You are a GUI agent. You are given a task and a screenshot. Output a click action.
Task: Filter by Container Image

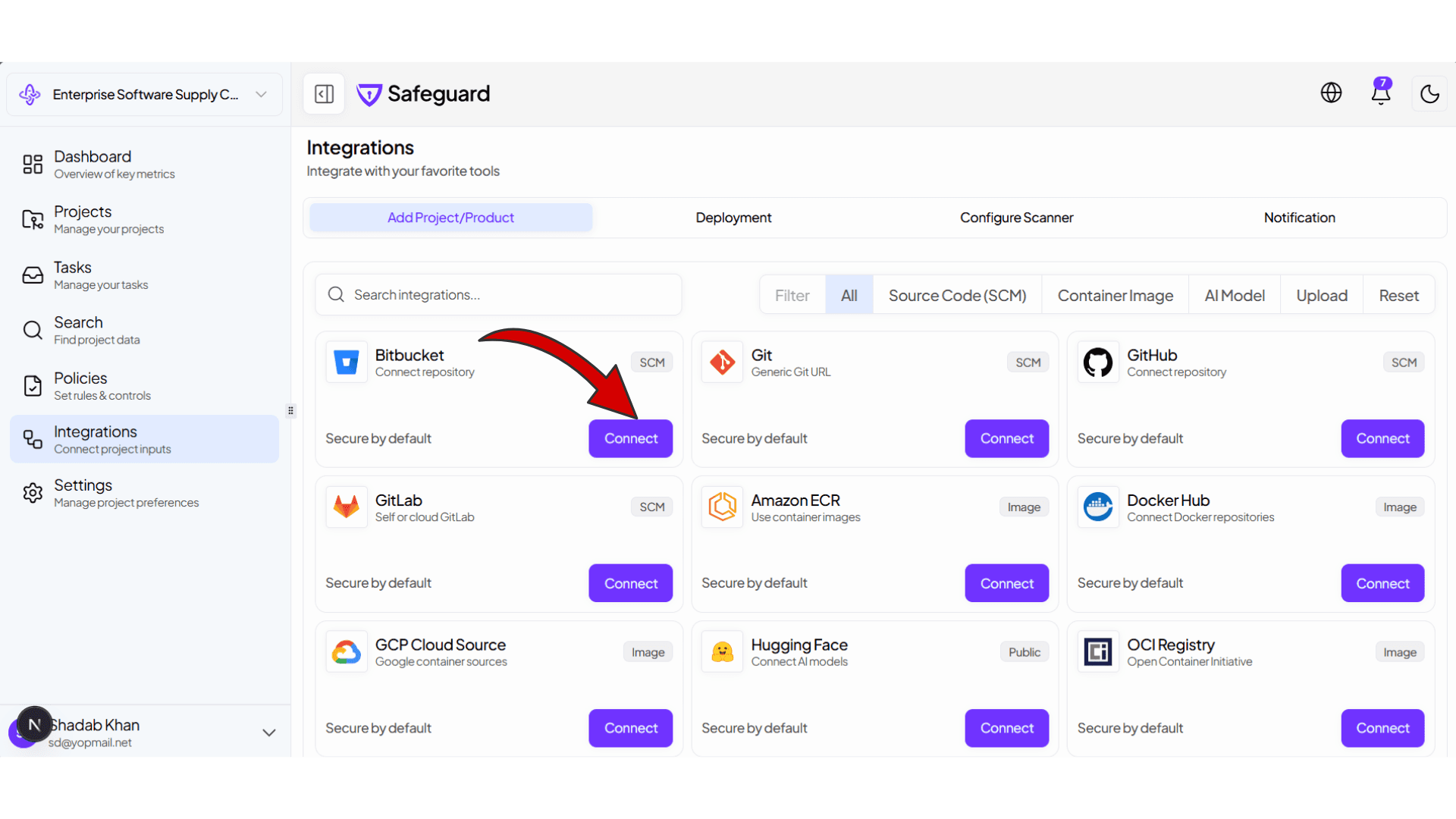1115,295
